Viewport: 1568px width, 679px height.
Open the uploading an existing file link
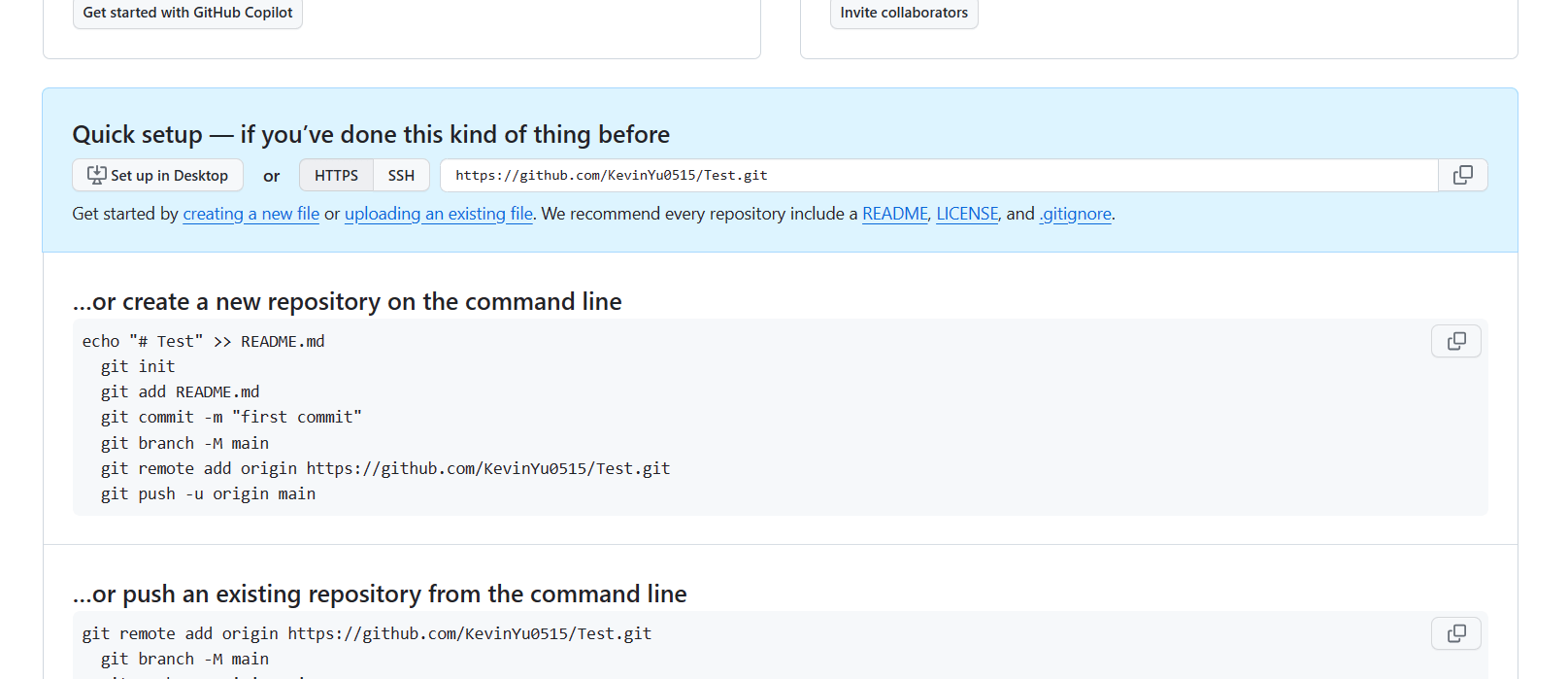pyautogui.click(x=439, y=214)
